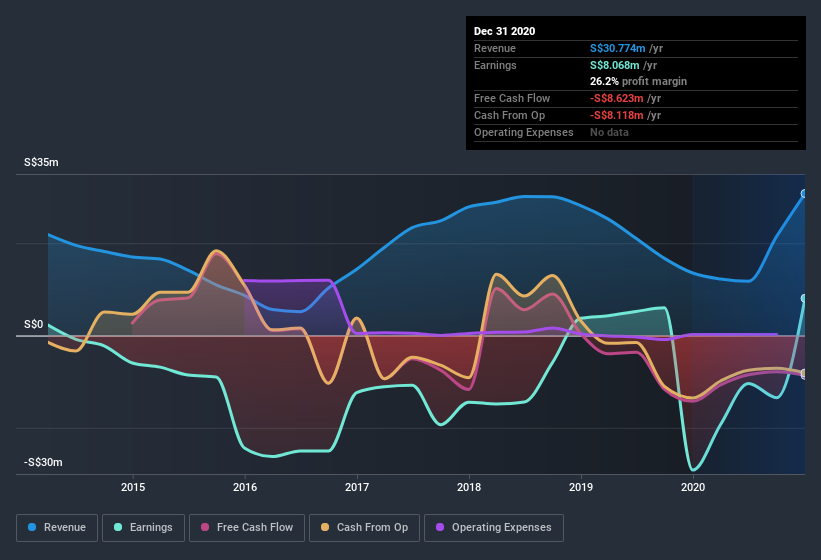Click the Revenue row label in tooltip
The width and height of the screenshot is (821, 560).
click(495, 48)
